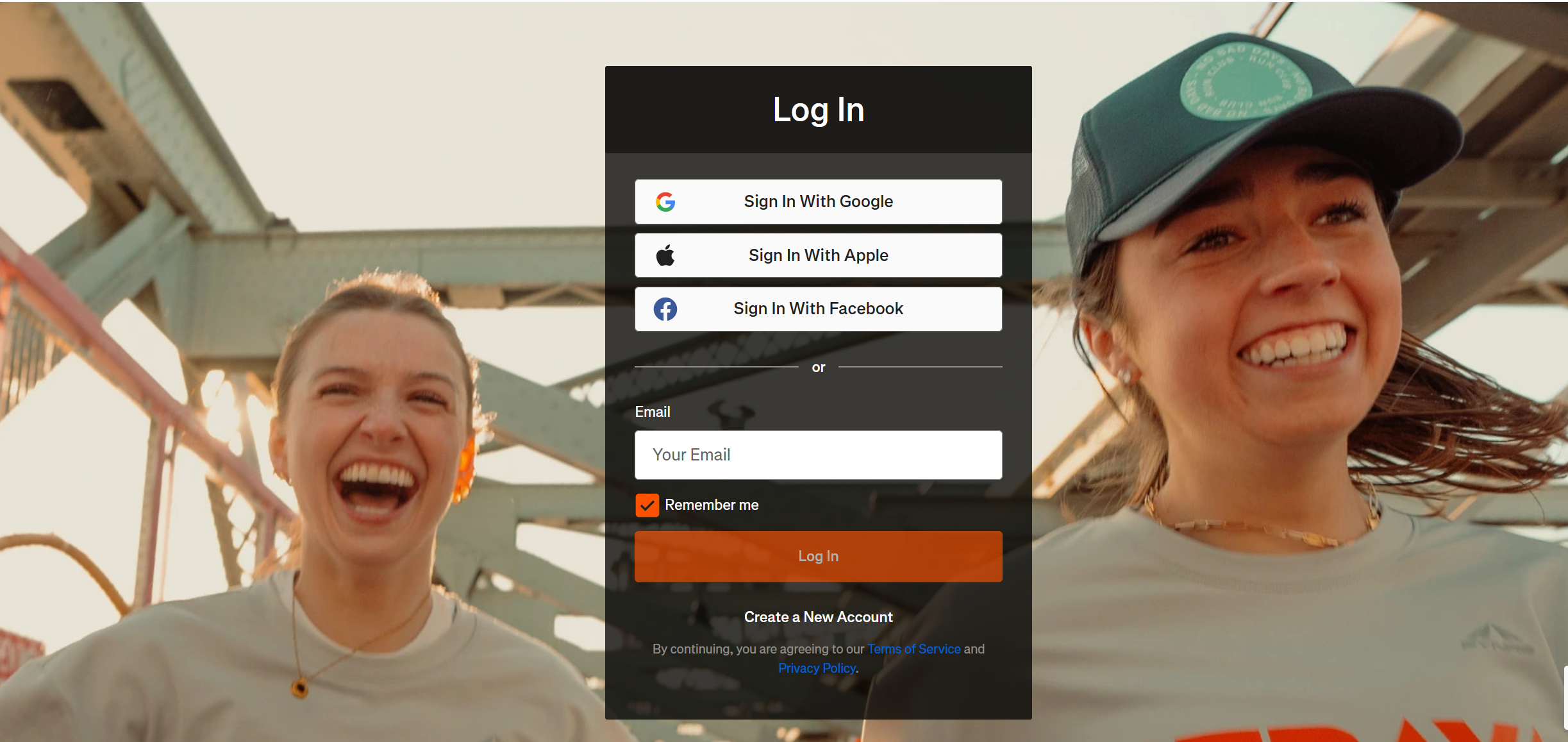The height and width of the screenshot is (742, 1568).
Task: Choose Sign In With Apple
Action: click(818, 255)
